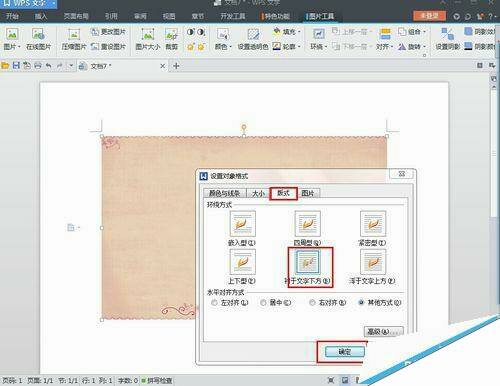Click the 设置阴影 shadow settings icon
500x386 pixels.
(448, 34)
